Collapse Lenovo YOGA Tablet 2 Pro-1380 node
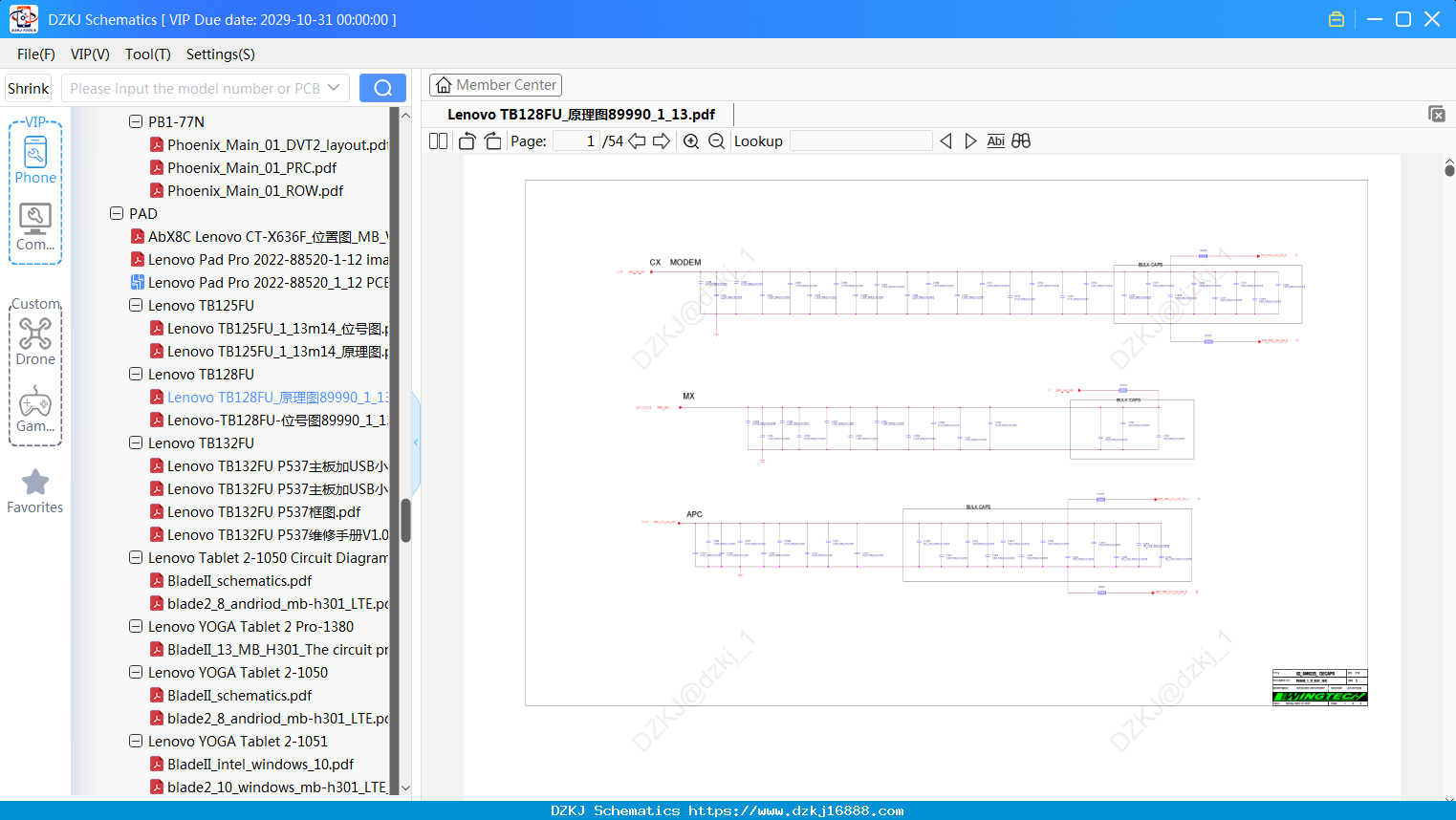 (136, 626)
